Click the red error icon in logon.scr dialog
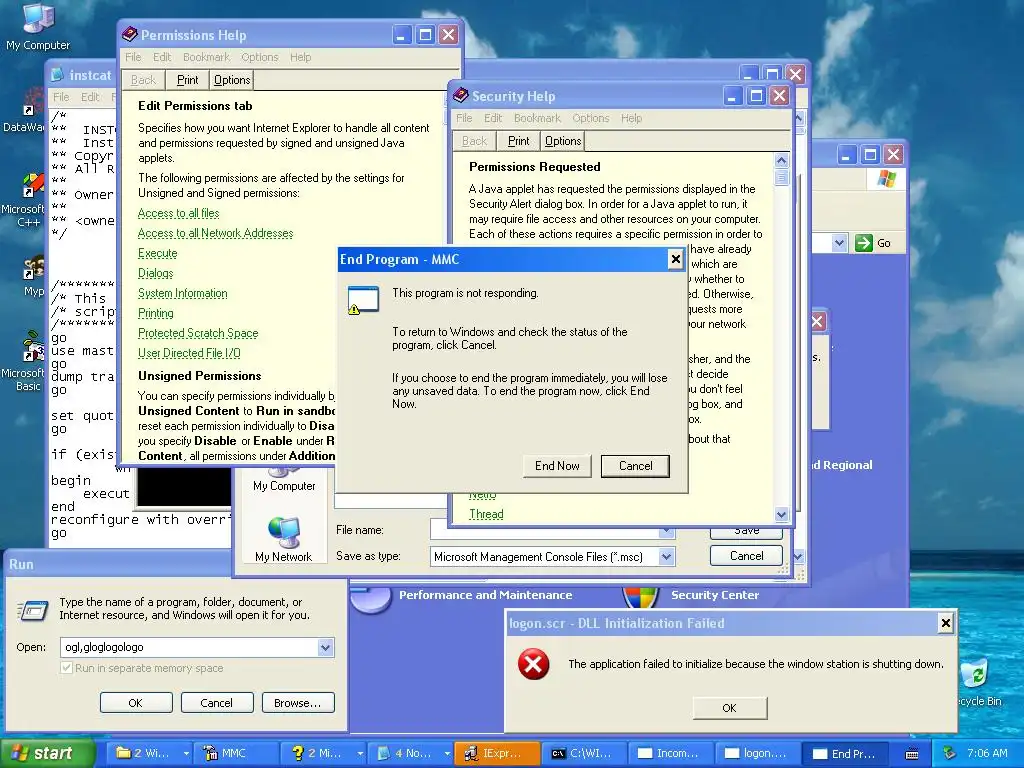 (x=534, y=664)
